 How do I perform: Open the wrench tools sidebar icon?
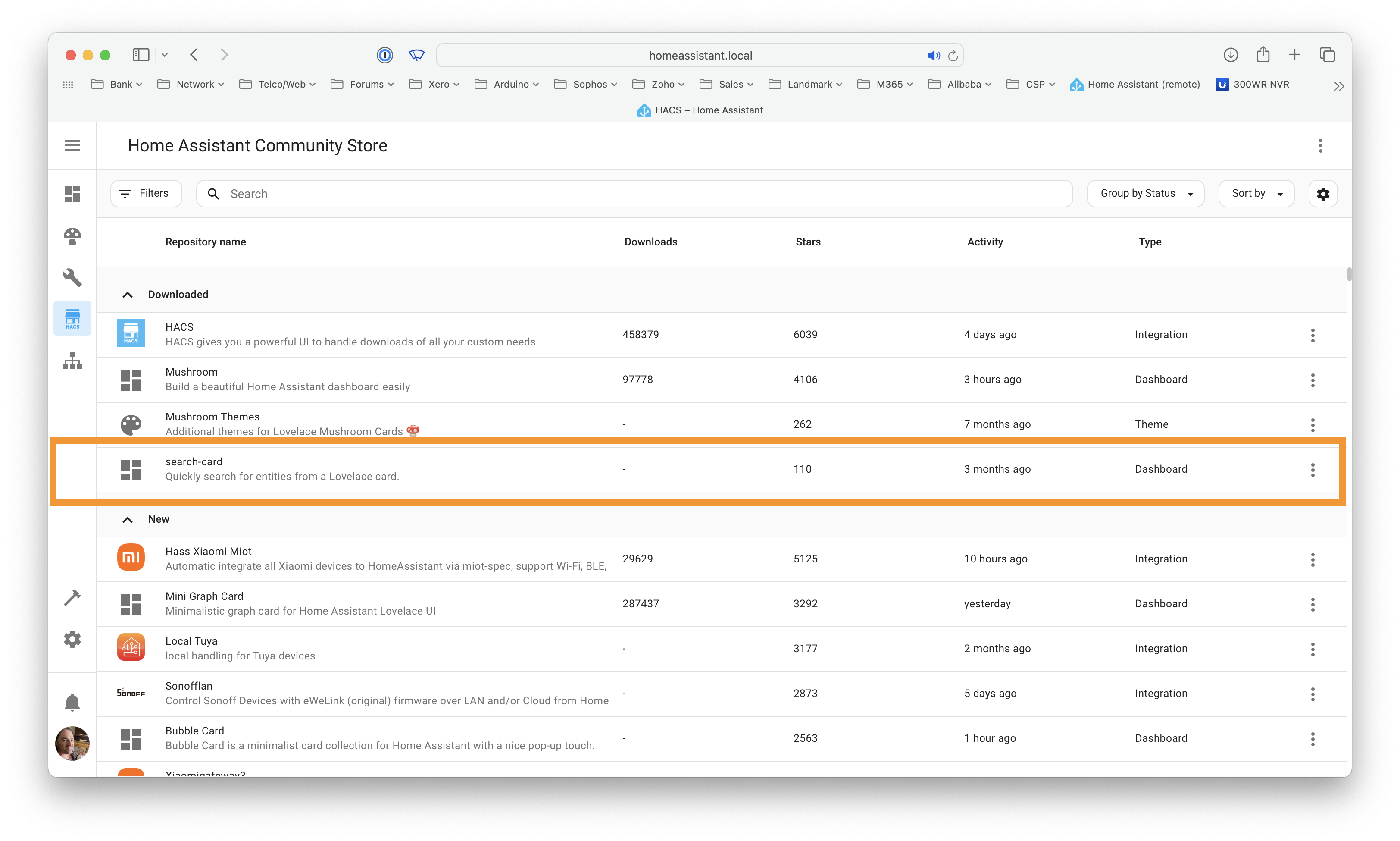72,278
